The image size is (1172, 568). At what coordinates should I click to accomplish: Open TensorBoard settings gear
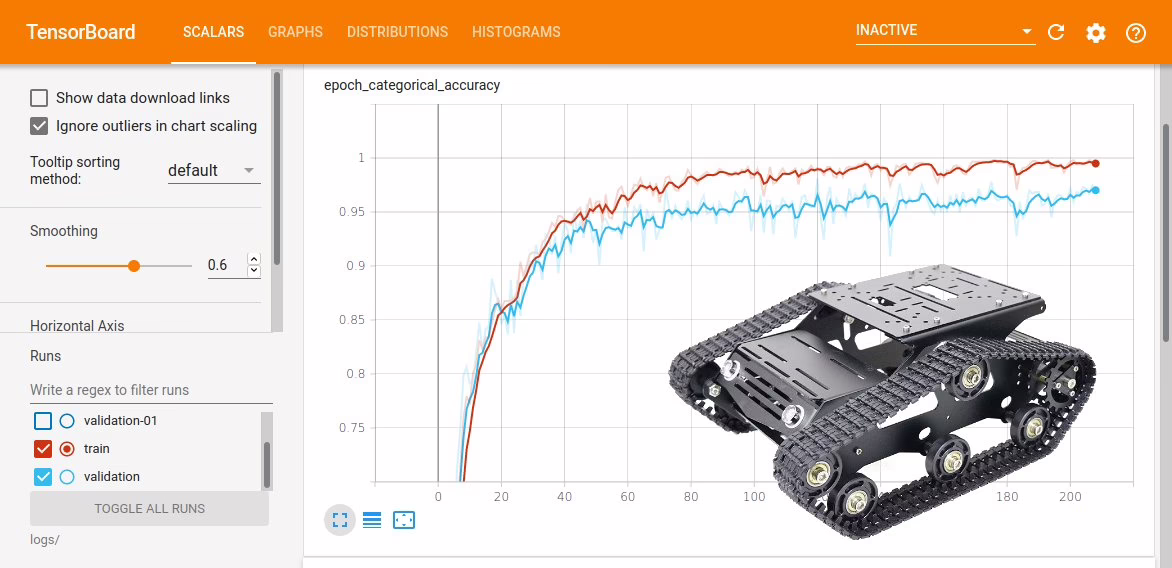[x=1096, y=33]
